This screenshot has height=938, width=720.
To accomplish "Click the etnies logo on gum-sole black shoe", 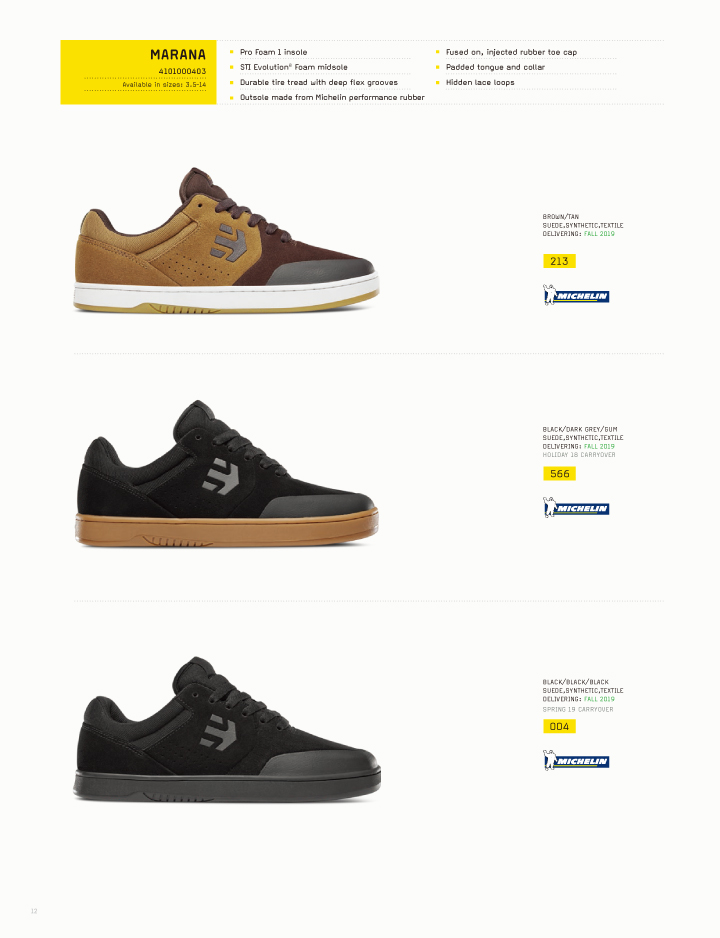I will [x=221, y=476].
